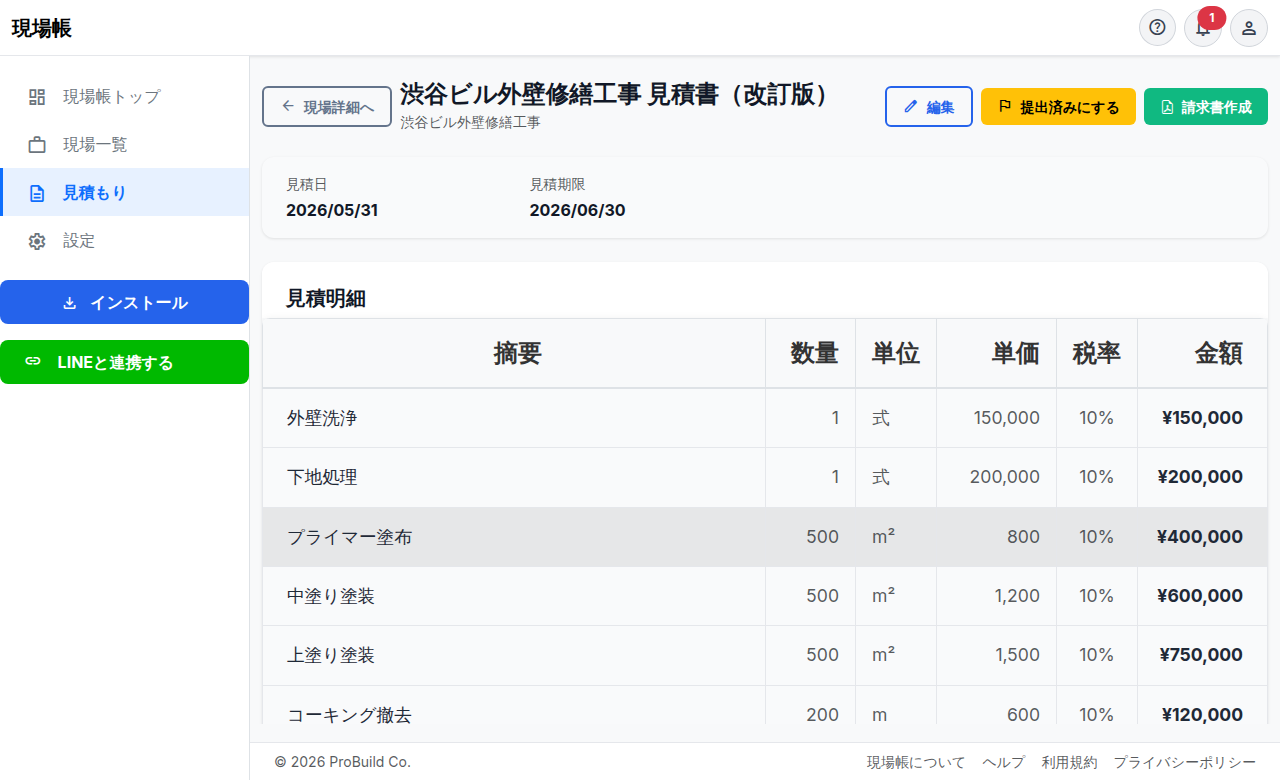Select the 中塗り塗装 row description
This screenshot has height=780, width=1280.
click(331, 596)
